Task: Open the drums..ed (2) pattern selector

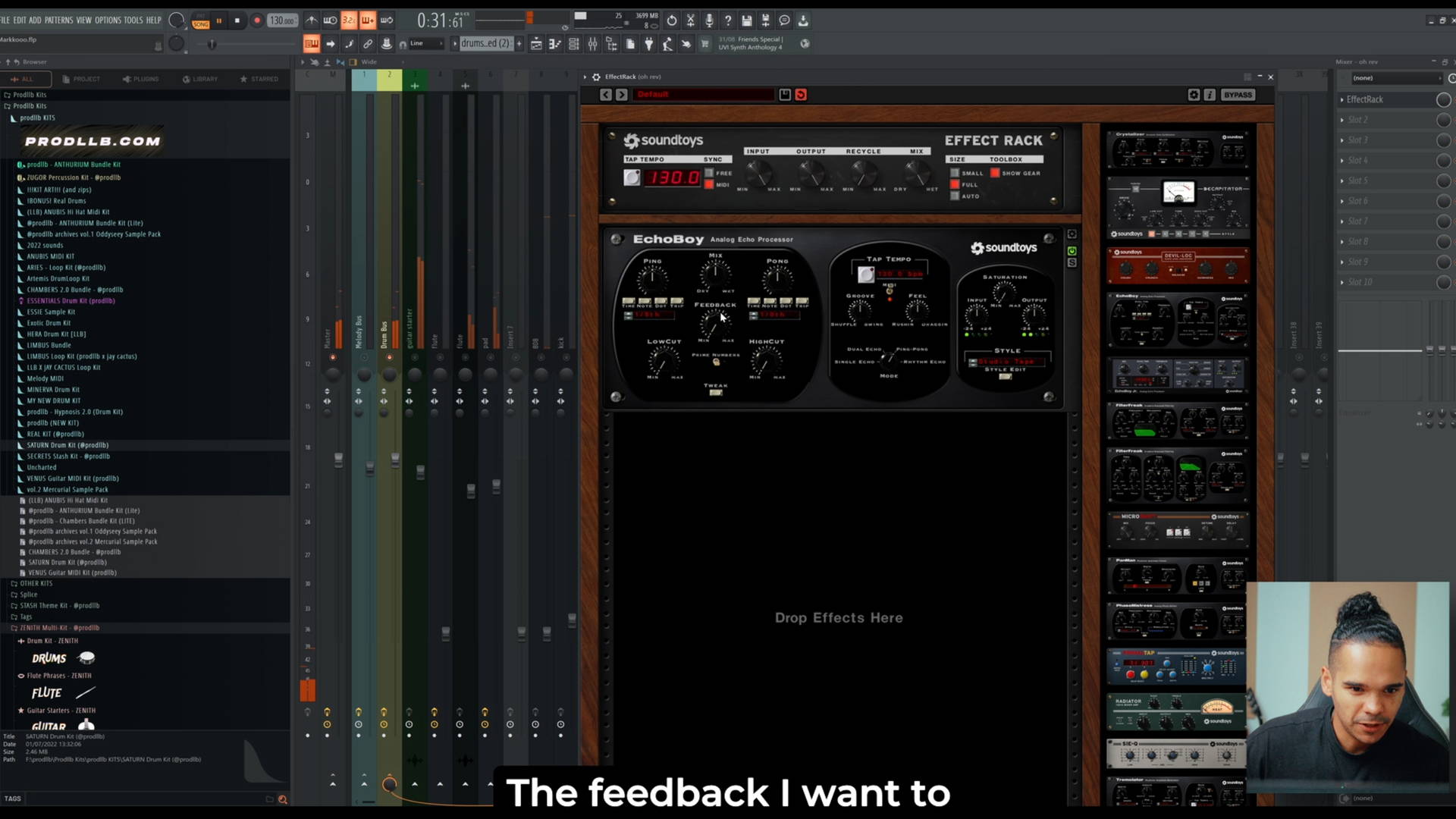Action: (x=485, y=44)
